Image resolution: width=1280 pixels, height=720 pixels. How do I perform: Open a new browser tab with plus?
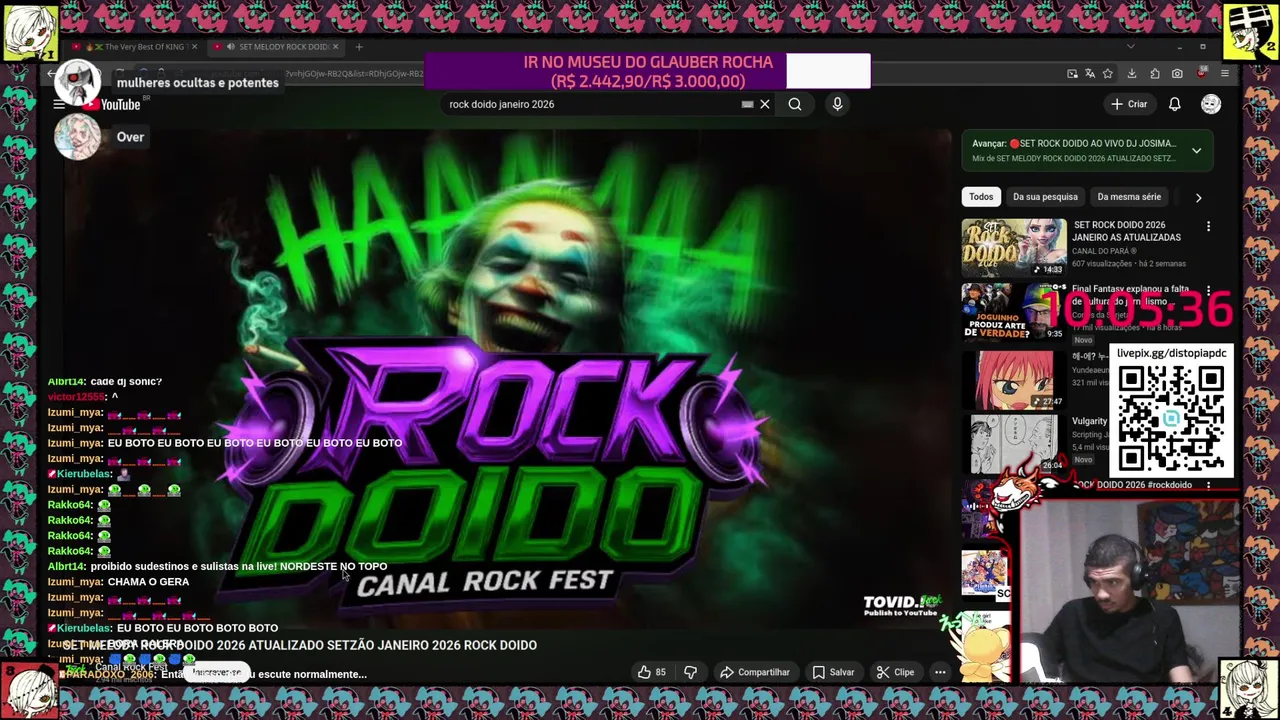(x=359, y=47)
